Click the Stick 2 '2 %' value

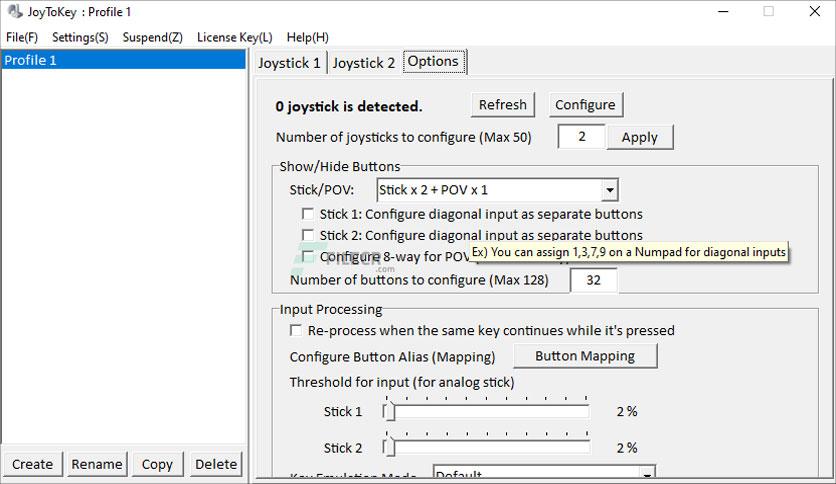coord(627,448)
